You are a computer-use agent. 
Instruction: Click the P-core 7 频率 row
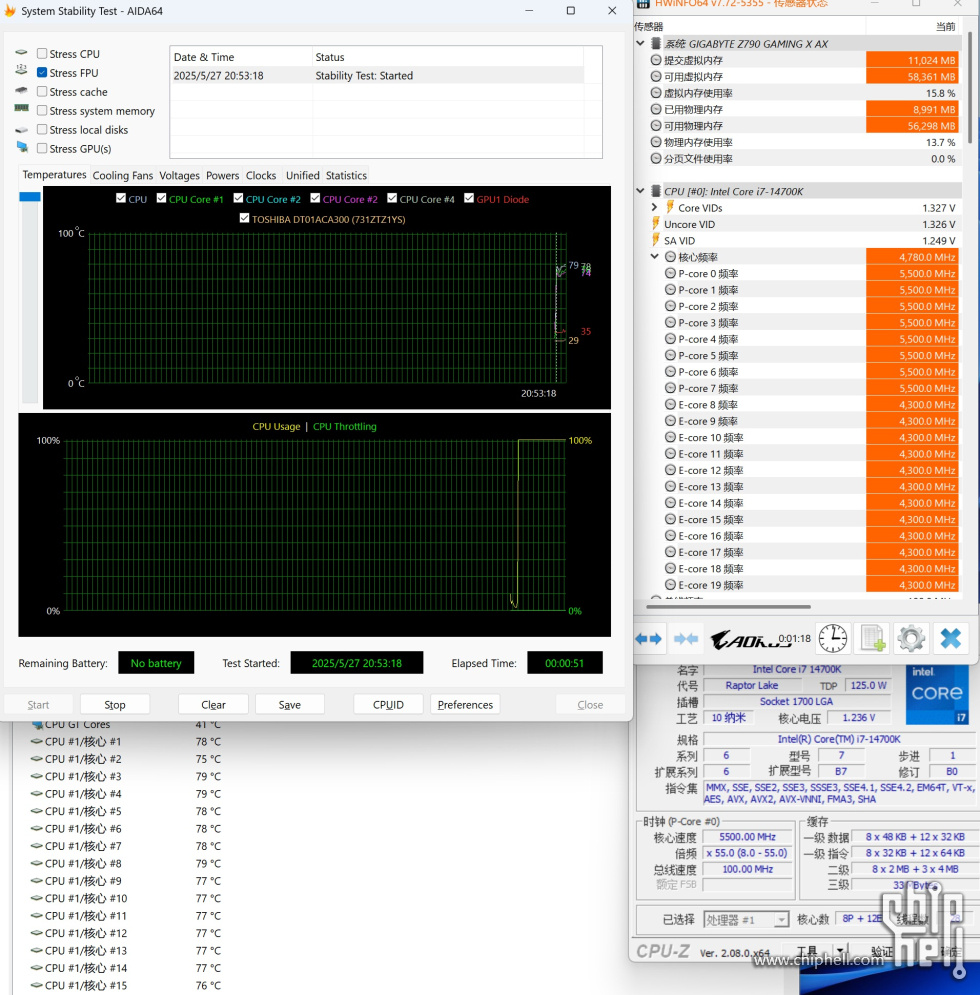pos(797,388)
